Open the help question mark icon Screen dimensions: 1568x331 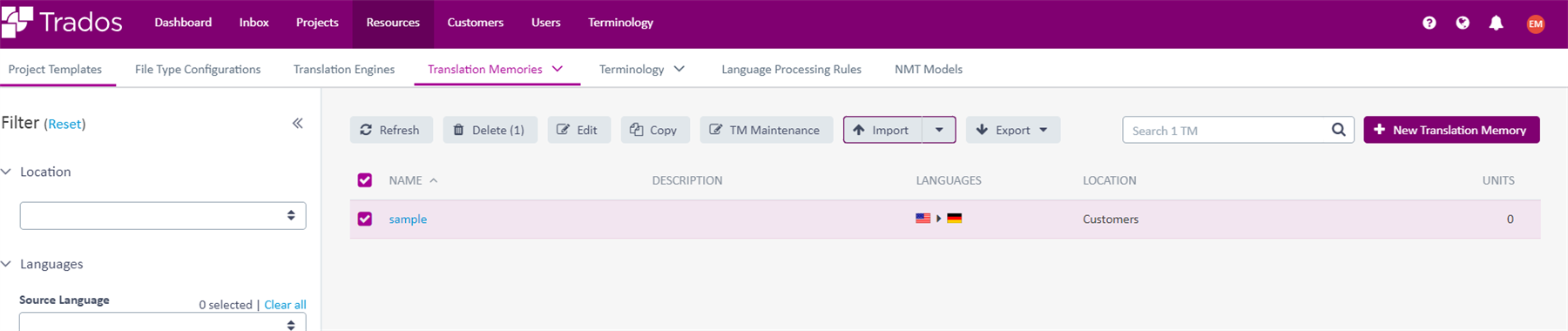pos(1429,23)
